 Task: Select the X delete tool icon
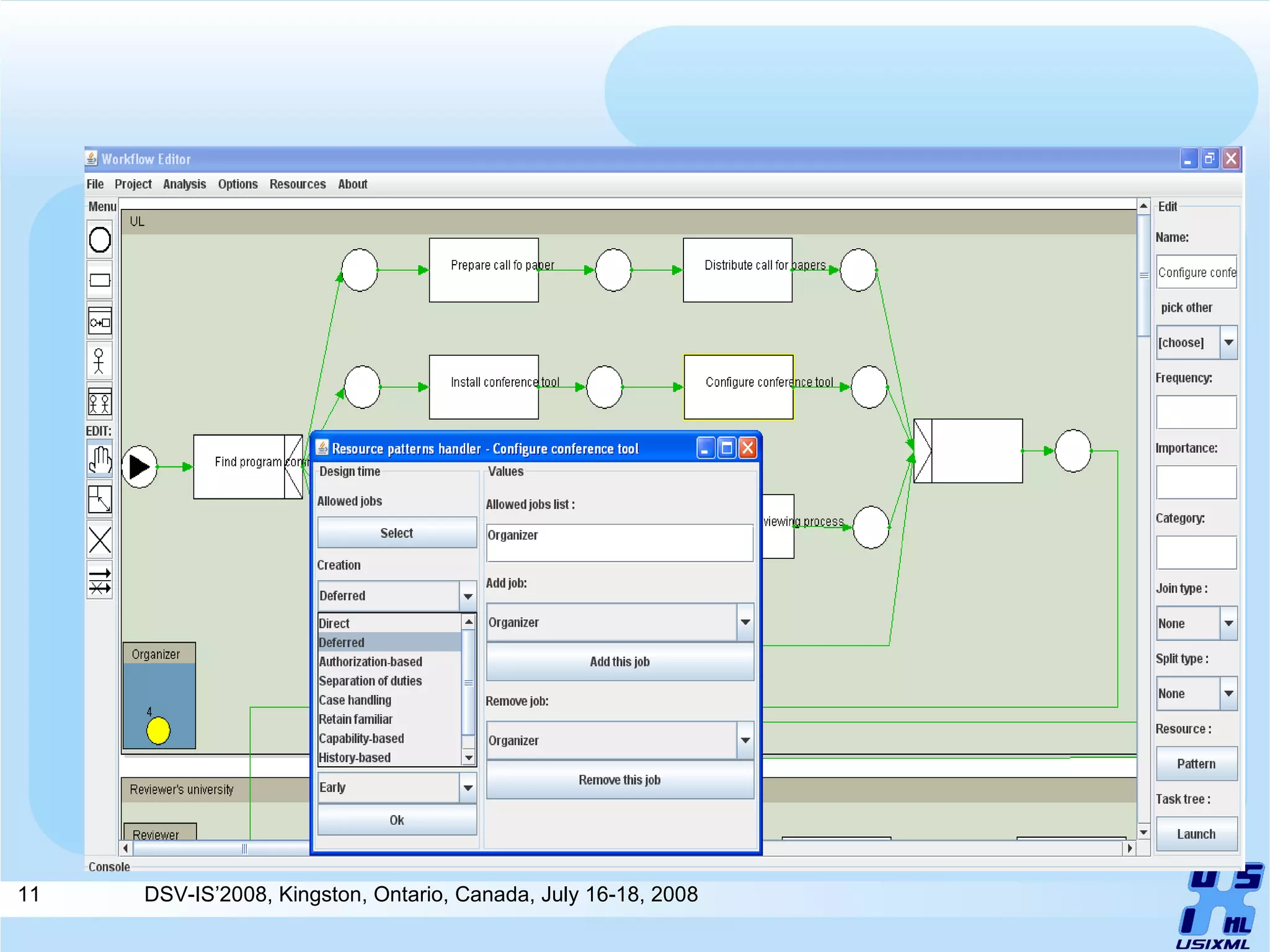[x=99, y=540]
